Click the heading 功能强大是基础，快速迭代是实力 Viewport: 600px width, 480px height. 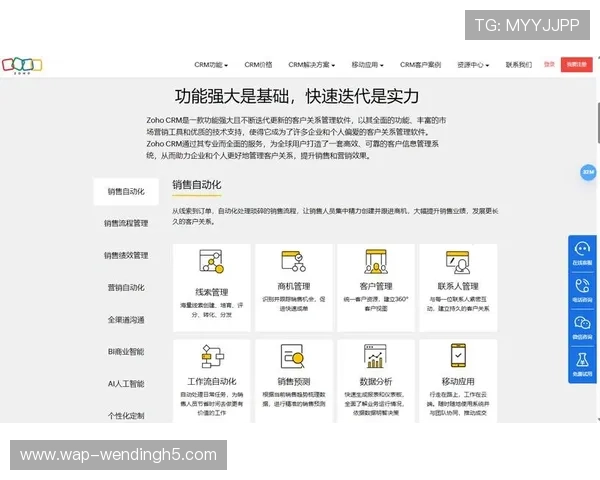297,96
